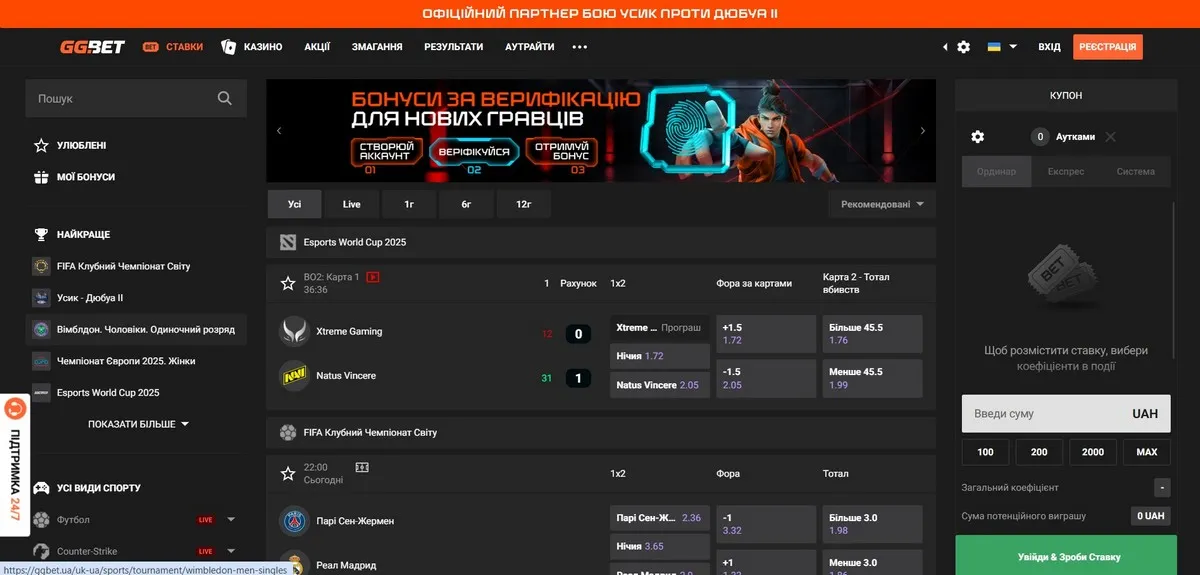Favorite the Xtreme Gaming match star
Screen dimensions: 1200x575
coord(288,283)
